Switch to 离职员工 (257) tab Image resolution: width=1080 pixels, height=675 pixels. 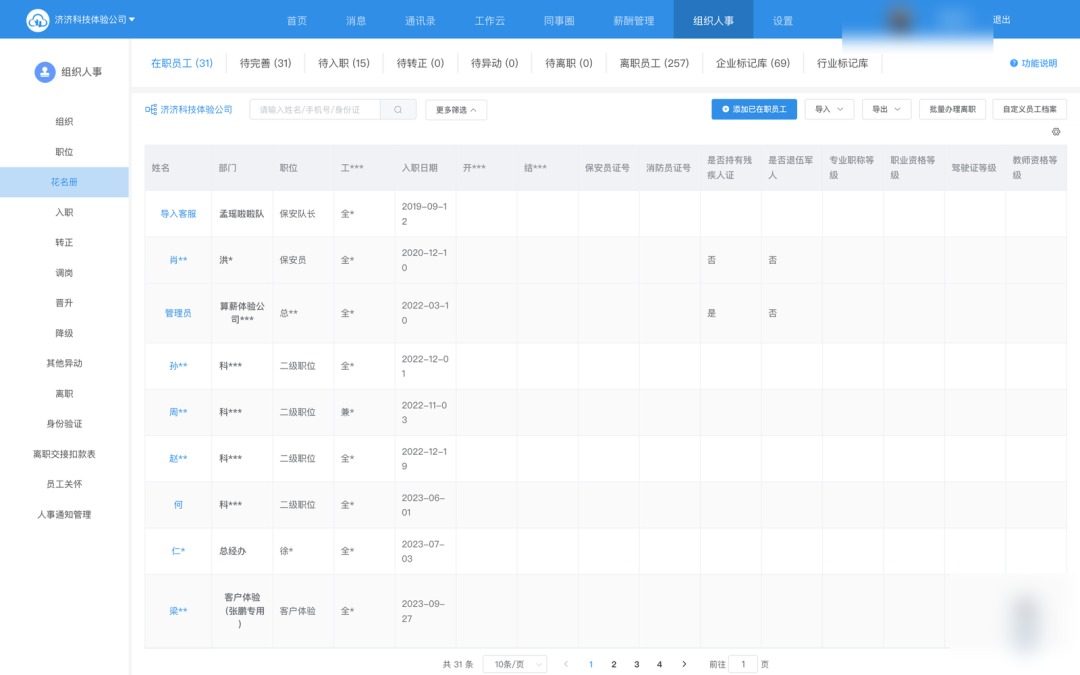(654, 63)
